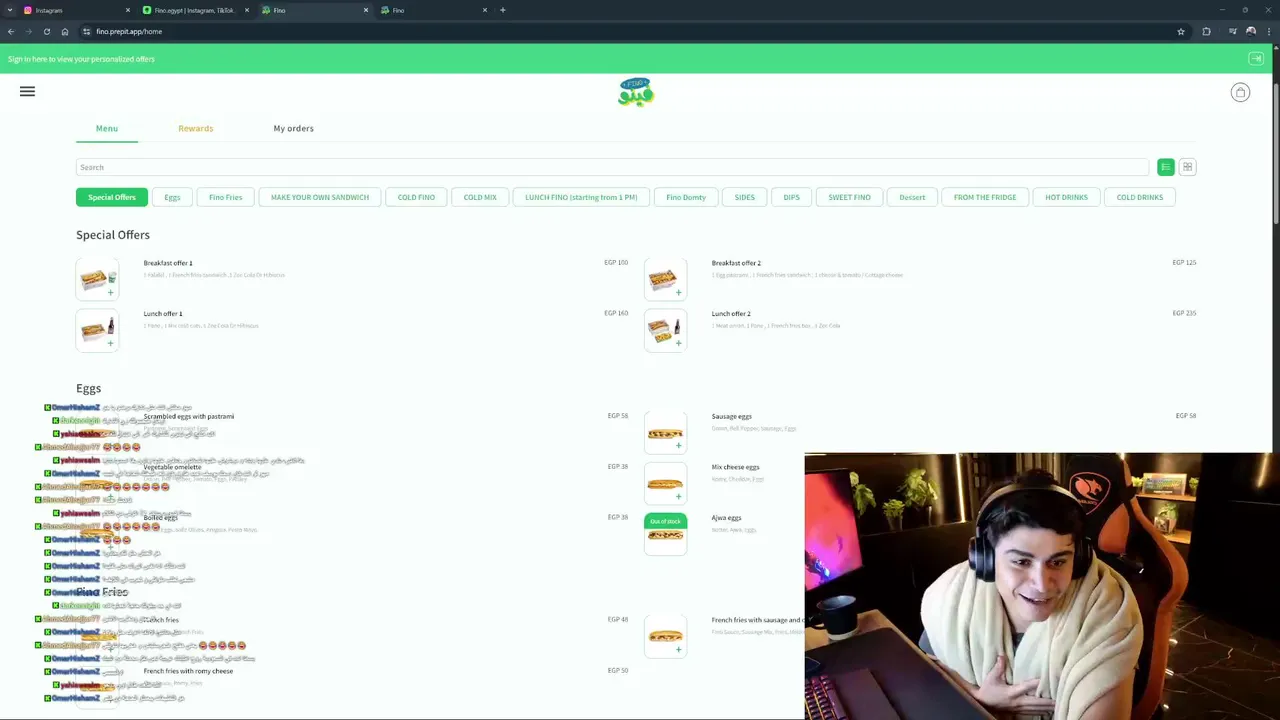Click French fries with romy cheese title
The image size is (1280, 720).
[x=188, y=671]
